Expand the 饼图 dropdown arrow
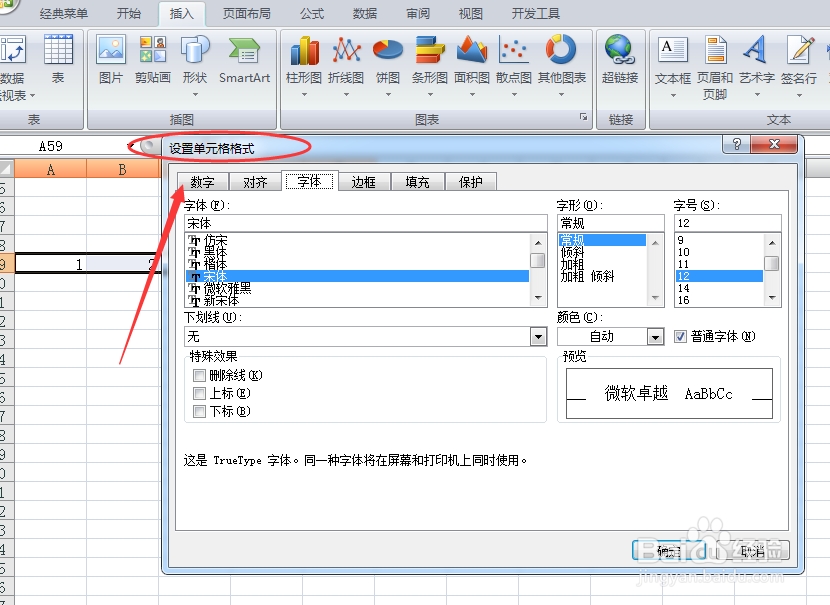Image resolution: width=830 pixels, height=605 pixels. pos(388,95)
